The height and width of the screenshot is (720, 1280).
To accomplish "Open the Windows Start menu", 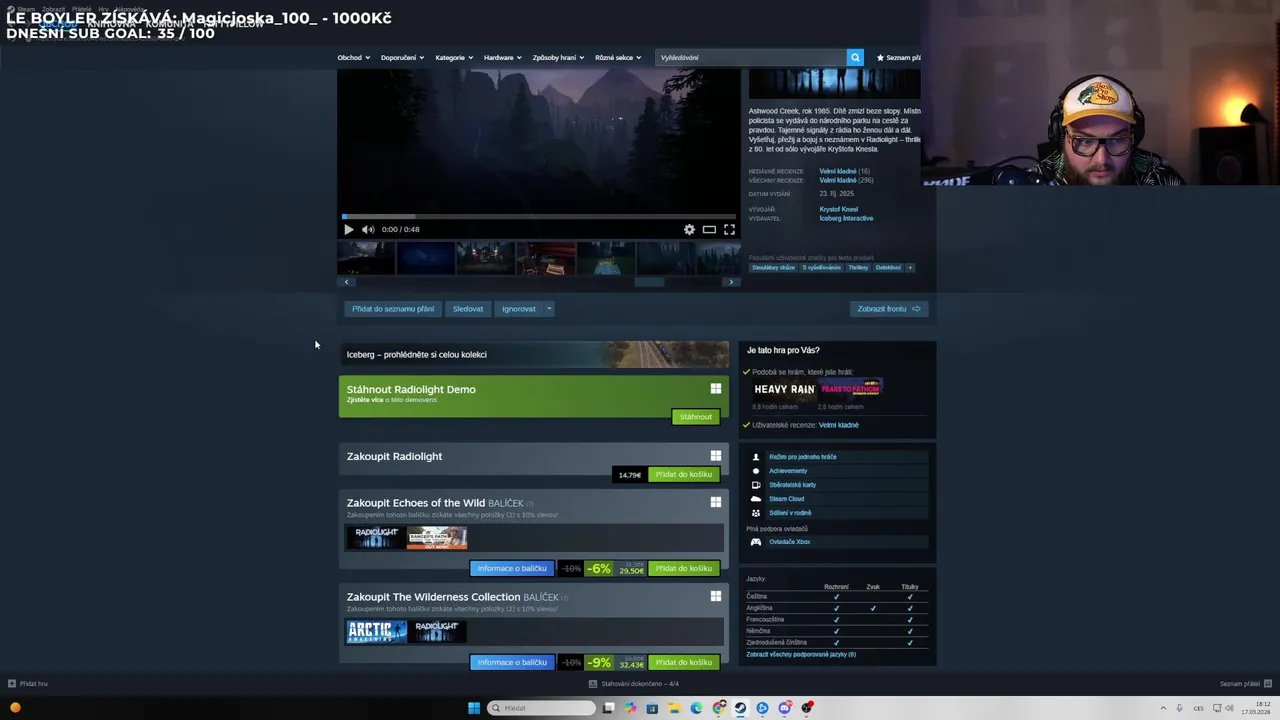I will pyautogui.click(x=474, y=708).
